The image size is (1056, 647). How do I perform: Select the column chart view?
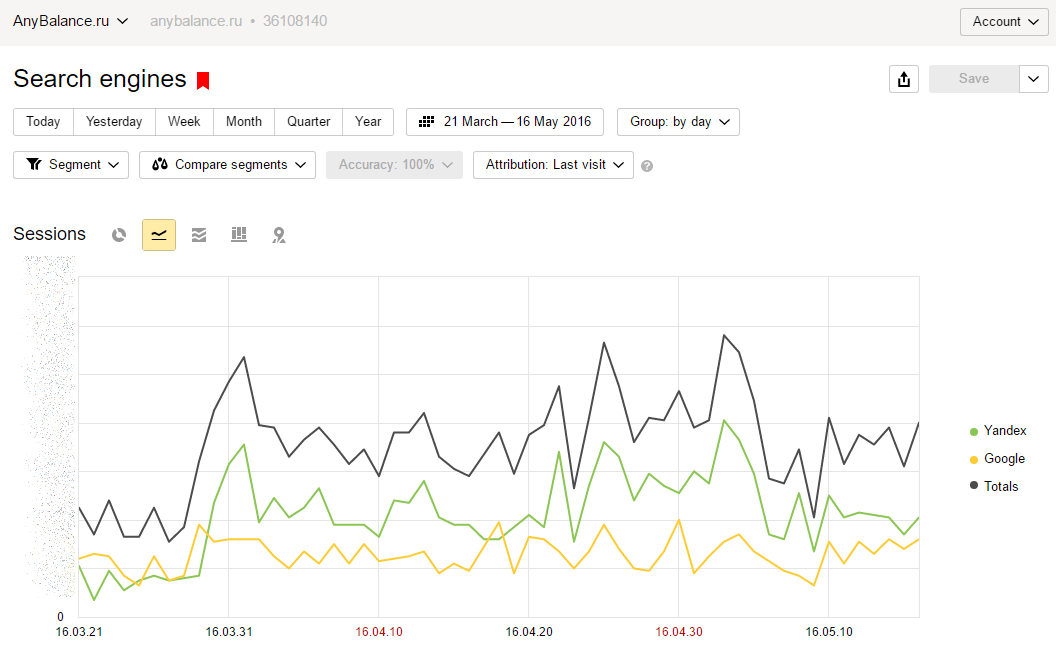(x=239, y=235)
